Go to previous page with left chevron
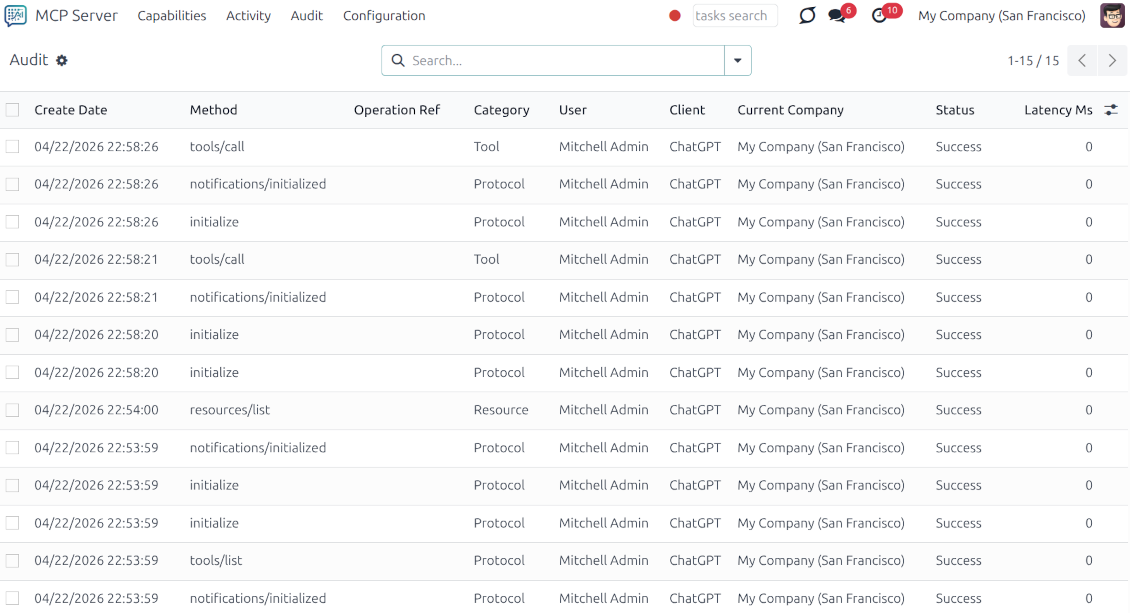This screenshot has height=613, width=1130. pyautogui.click(x=1082, y=60)
